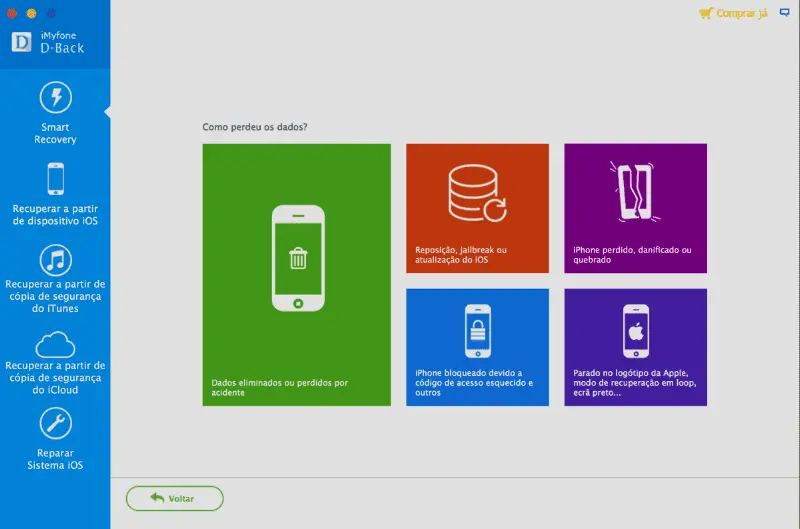Open the feedback message icon at top right
The image size is (800, 529).
[783, 14]
